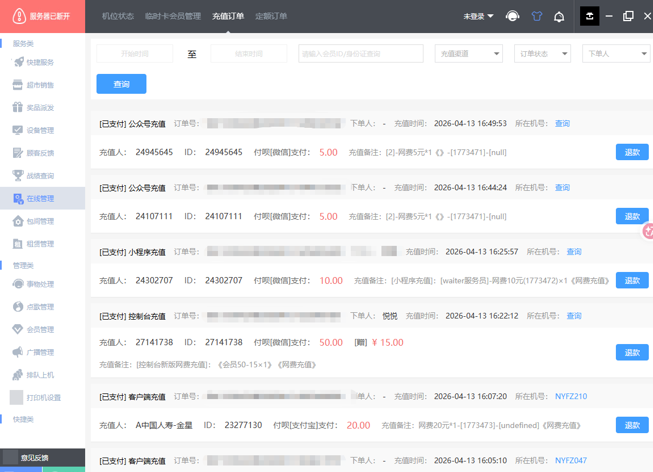Click the customer service headset icon in title bar

point(512,16)
